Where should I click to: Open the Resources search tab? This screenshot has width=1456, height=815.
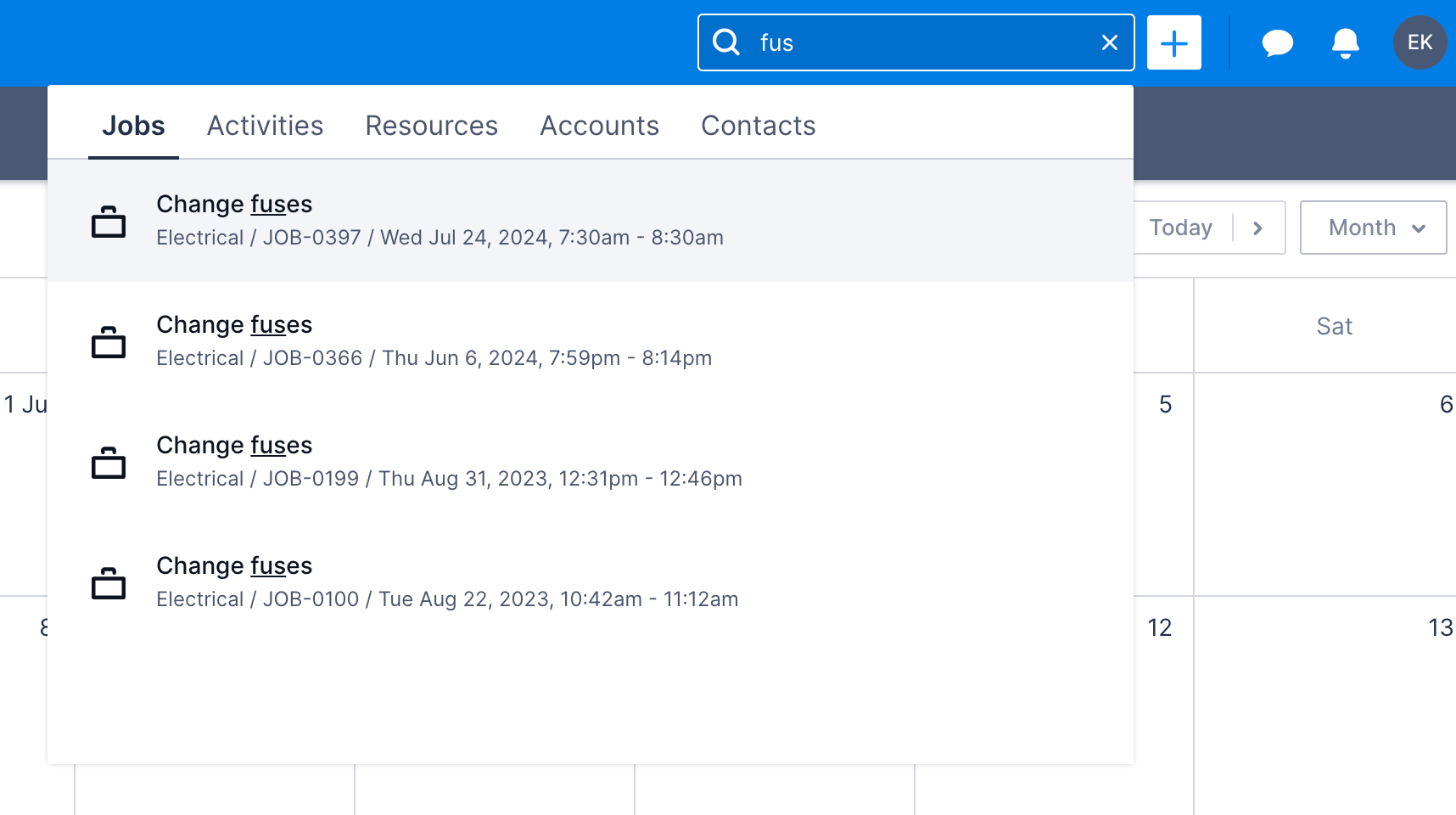[x=431, y=125]
